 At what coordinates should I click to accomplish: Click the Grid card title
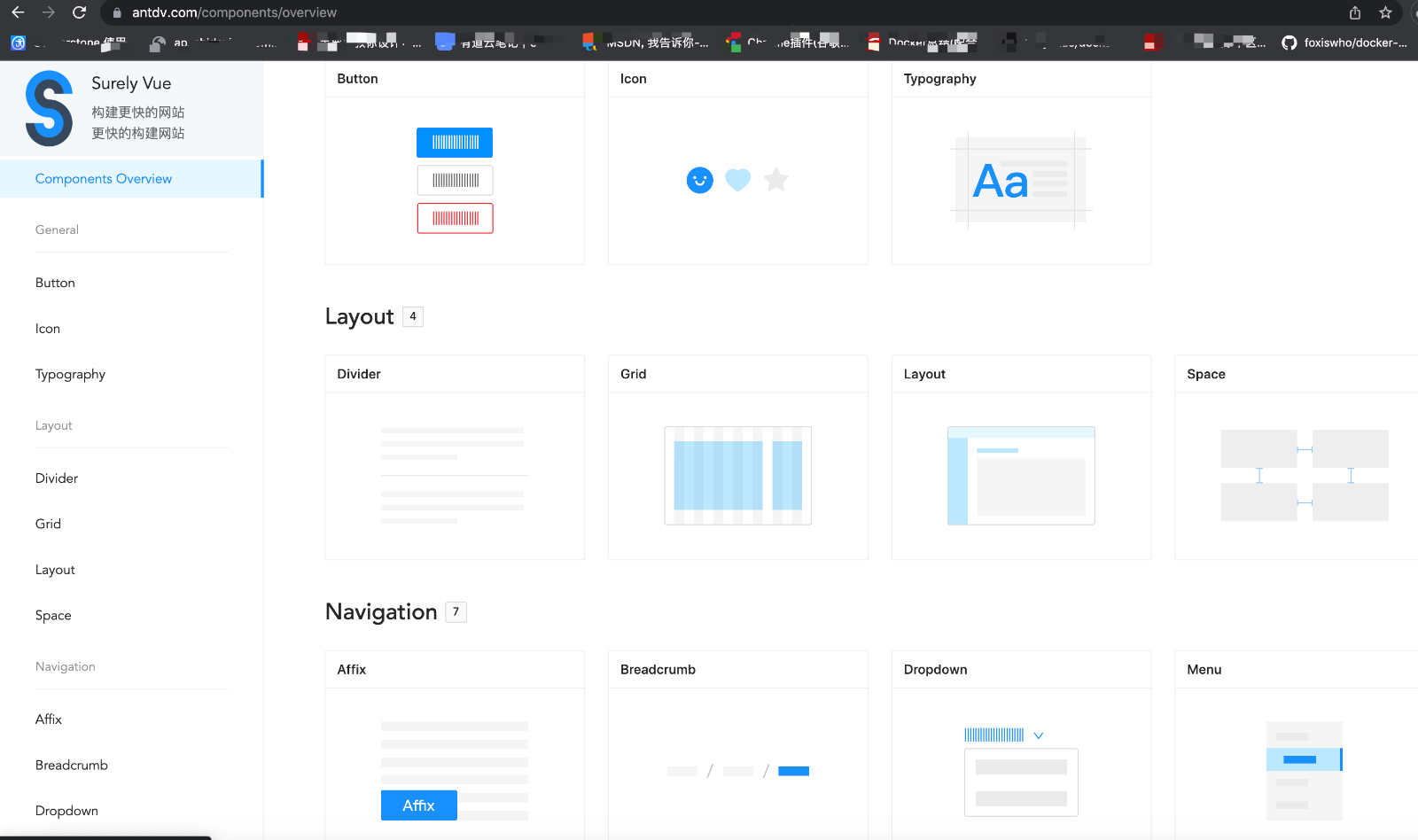click(x=634, y=374)
